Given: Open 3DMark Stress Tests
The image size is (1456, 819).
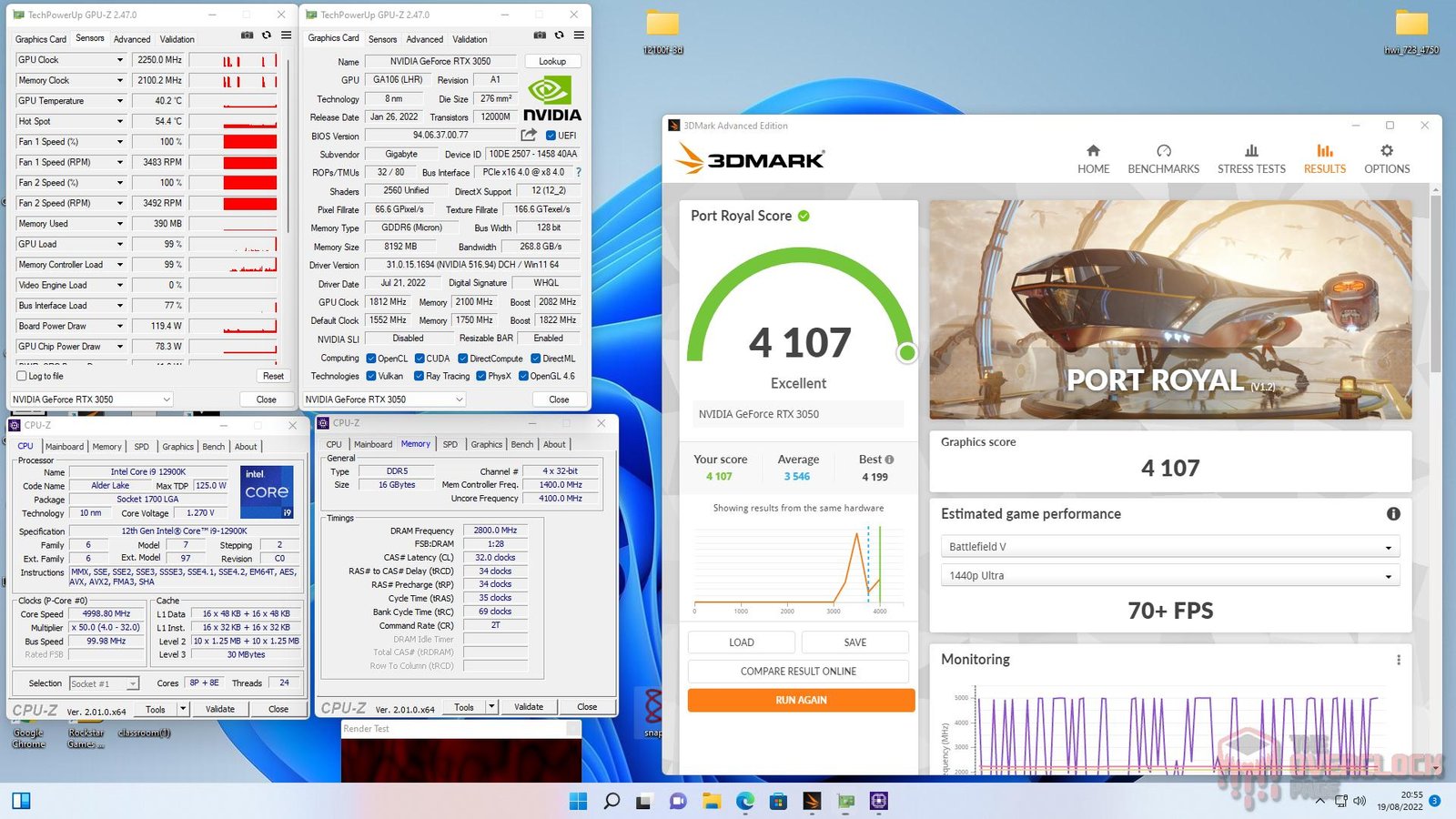Looking at the screenshot, I should [x=1251, y=159].
